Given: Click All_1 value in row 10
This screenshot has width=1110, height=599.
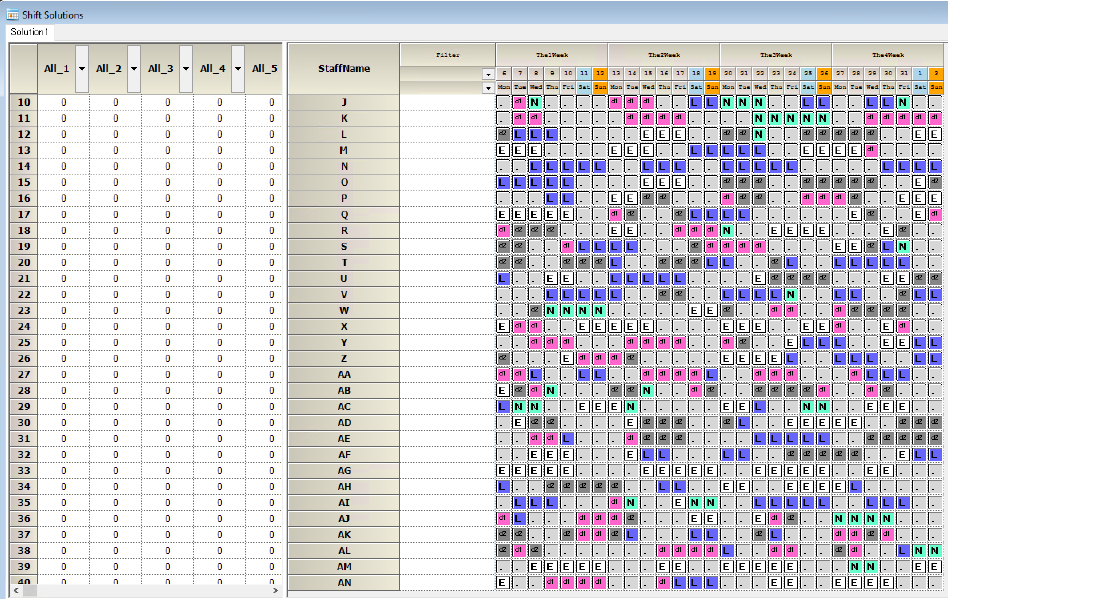Looking at the screenshot, I should click(x=64, y=102).
